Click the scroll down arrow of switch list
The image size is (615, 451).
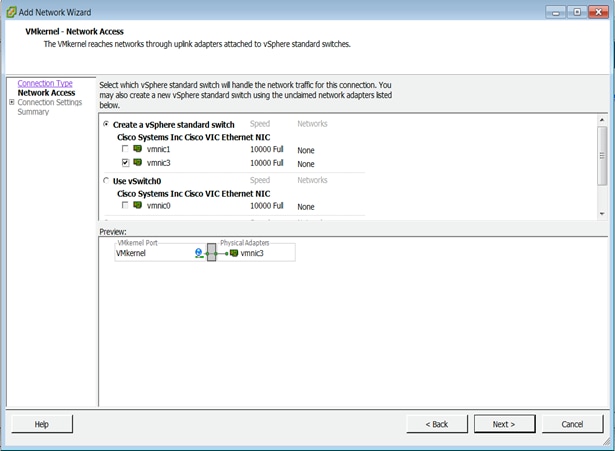pos(602,214)
